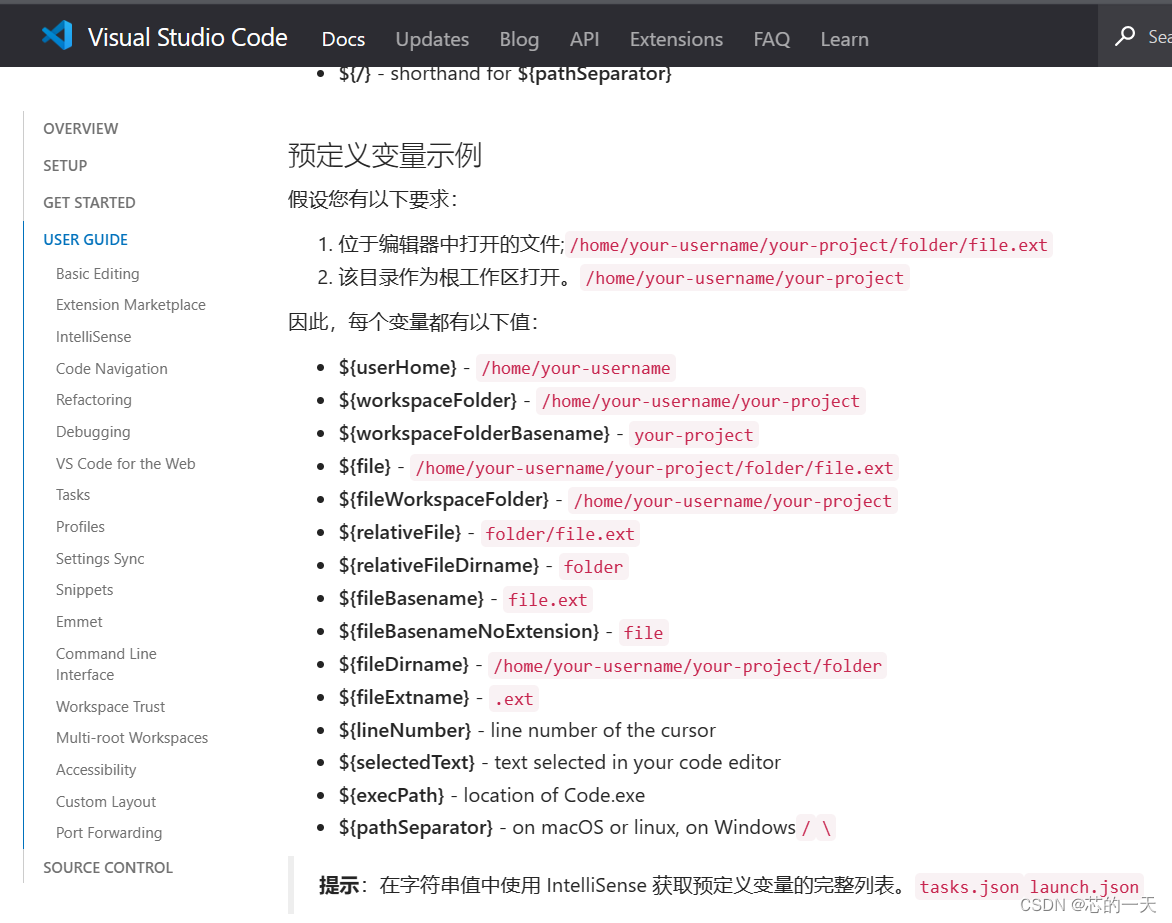Expand the SETUP sidebar section
Image resolution: width=1172 pixels, height=923 pixels.
(x=65, y=165)
